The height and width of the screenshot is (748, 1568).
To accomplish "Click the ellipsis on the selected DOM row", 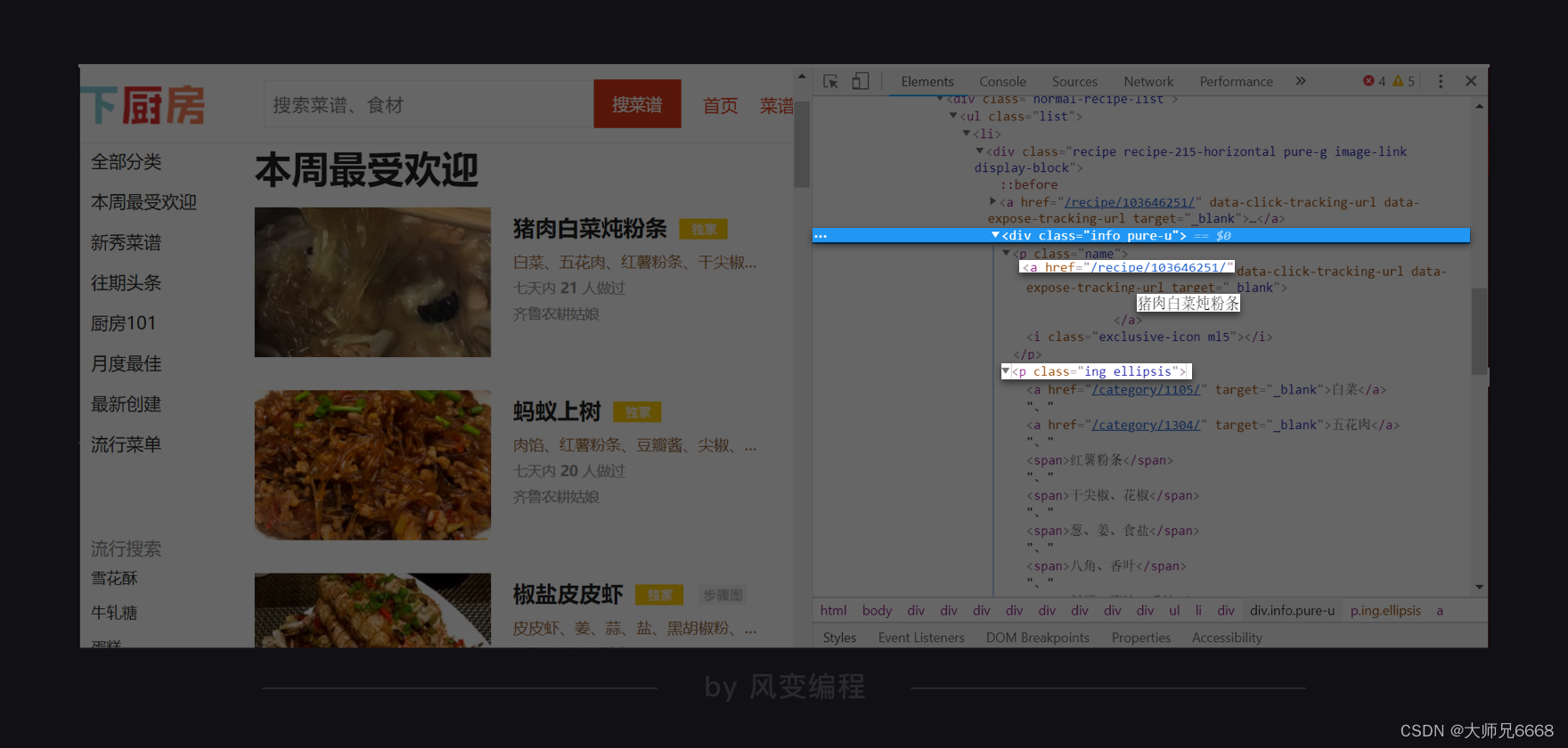I will pos(821,236).
